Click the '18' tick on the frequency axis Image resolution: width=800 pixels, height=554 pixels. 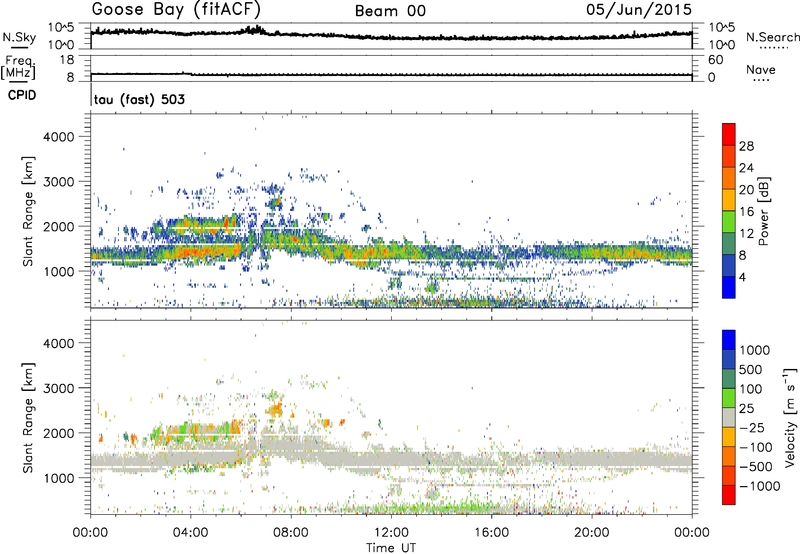tap(67, 60)
